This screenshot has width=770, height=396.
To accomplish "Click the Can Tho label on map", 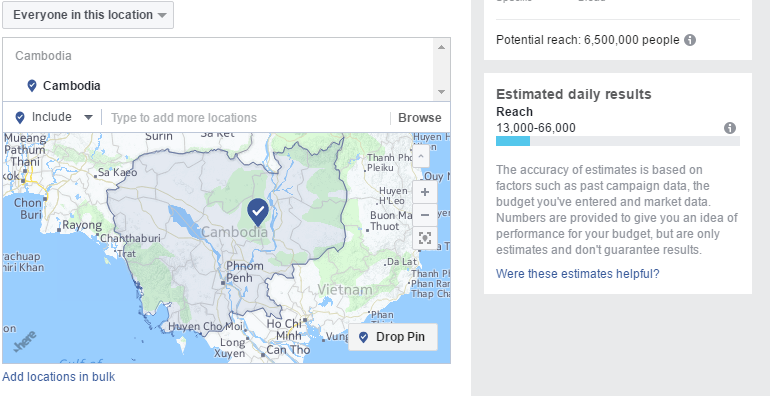I will [x=288, y=350].
